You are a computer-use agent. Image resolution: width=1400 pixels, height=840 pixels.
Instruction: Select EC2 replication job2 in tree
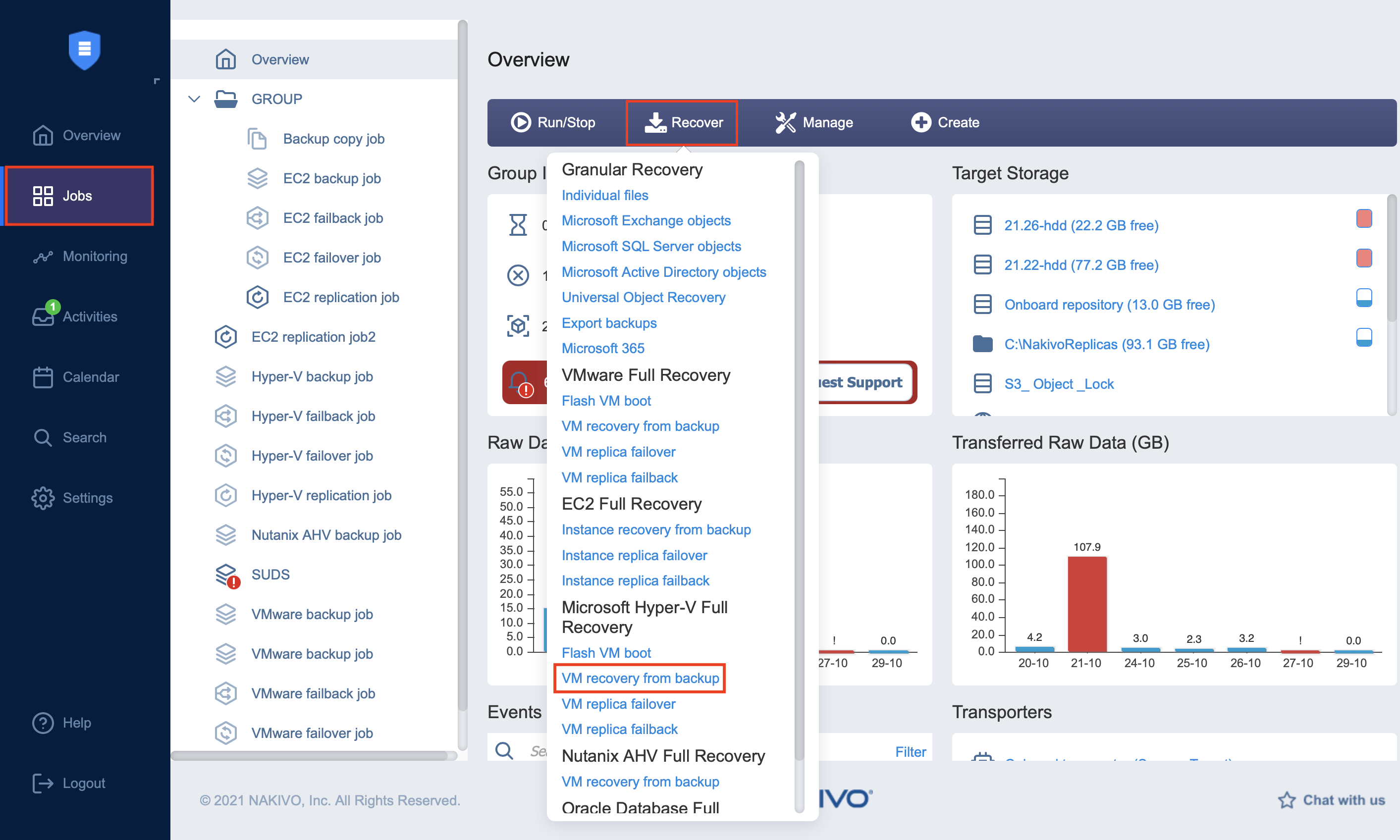point(313,337)
